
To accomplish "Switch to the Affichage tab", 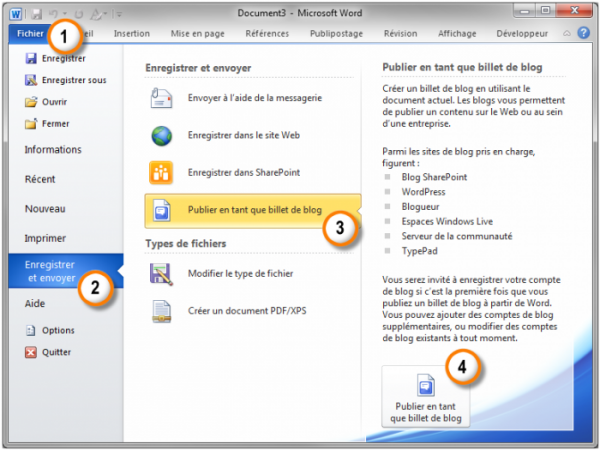I will click(x=457, y=34).
